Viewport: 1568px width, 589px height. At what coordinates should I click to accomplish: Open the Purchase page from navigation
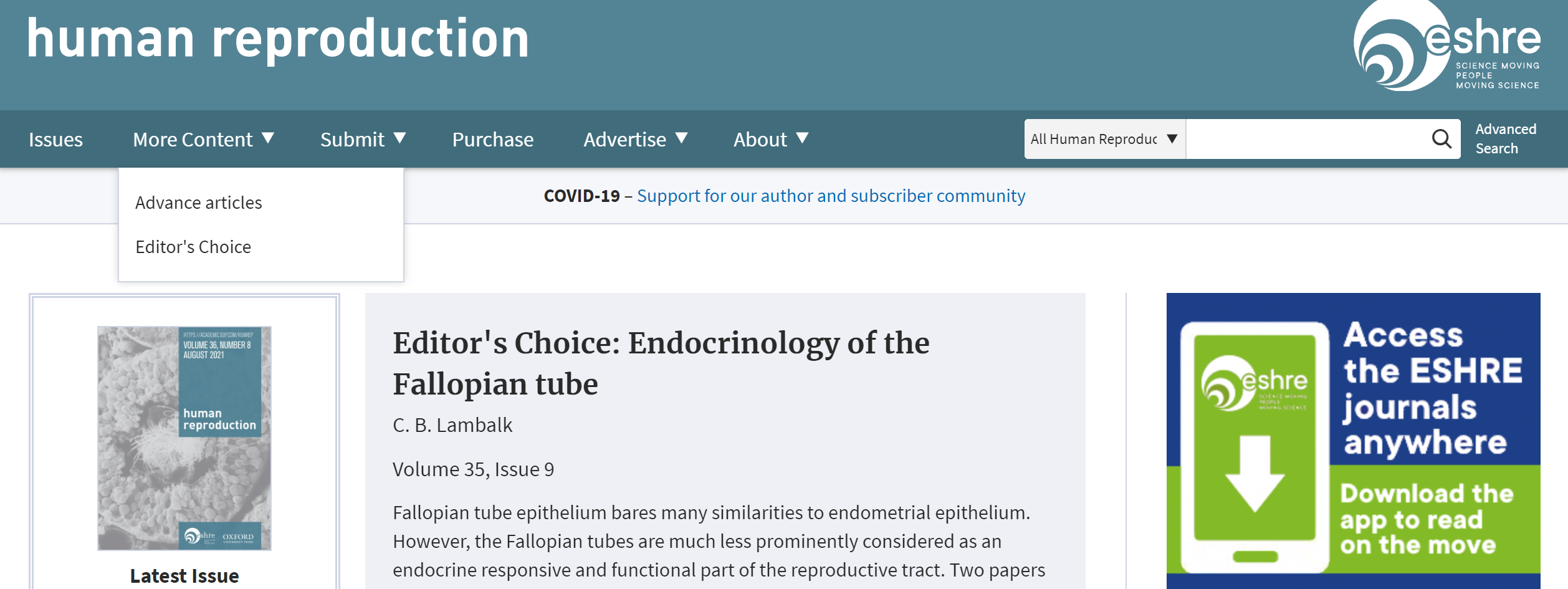pos(493,140)
